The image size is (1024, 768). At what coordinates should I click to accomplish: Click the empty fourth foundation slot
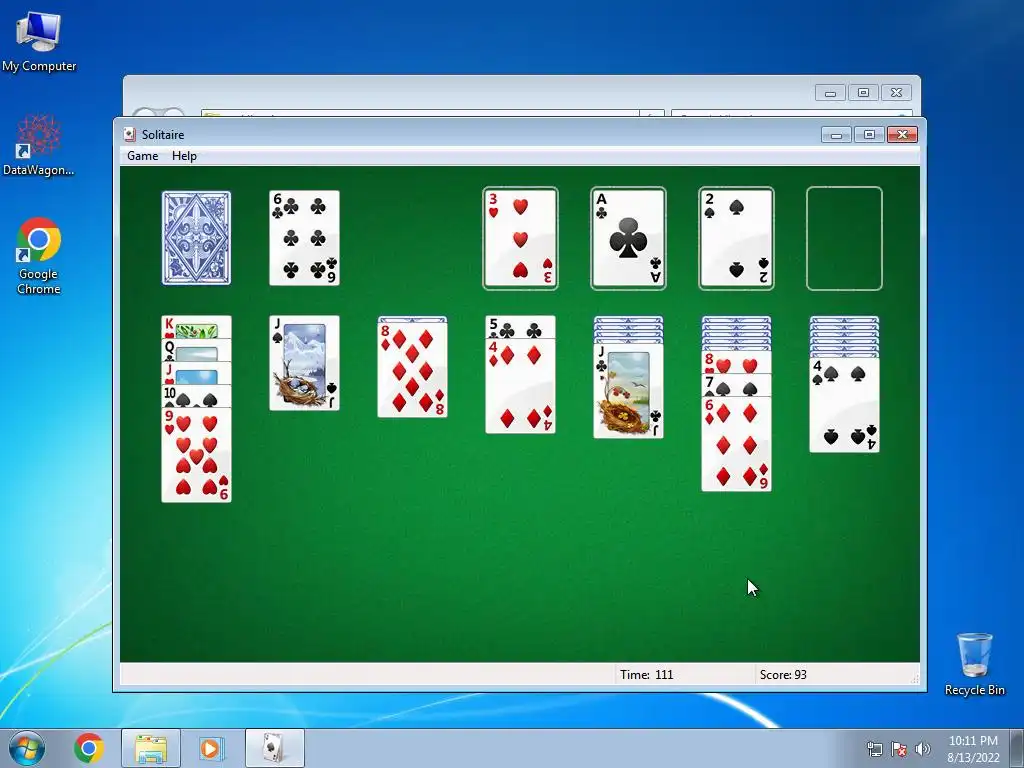click(x=844, y=238)
